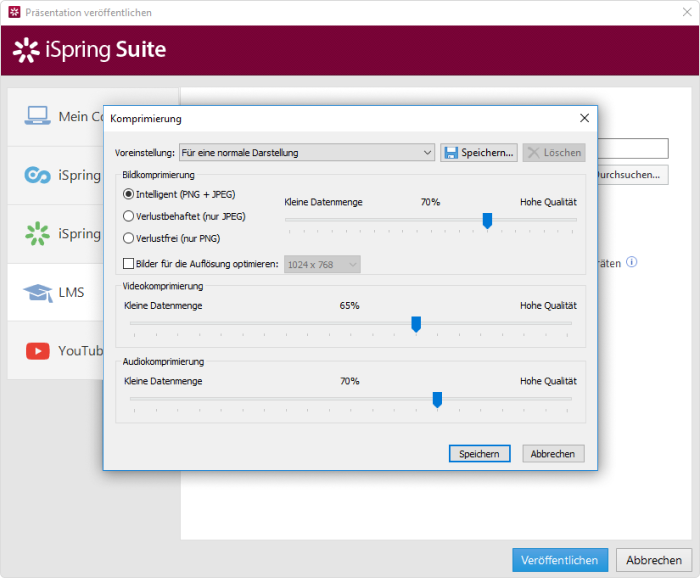The width and height of the screenshot is (700, 578).
Task: Click the info icon beside Geräten
Action: 632,262
